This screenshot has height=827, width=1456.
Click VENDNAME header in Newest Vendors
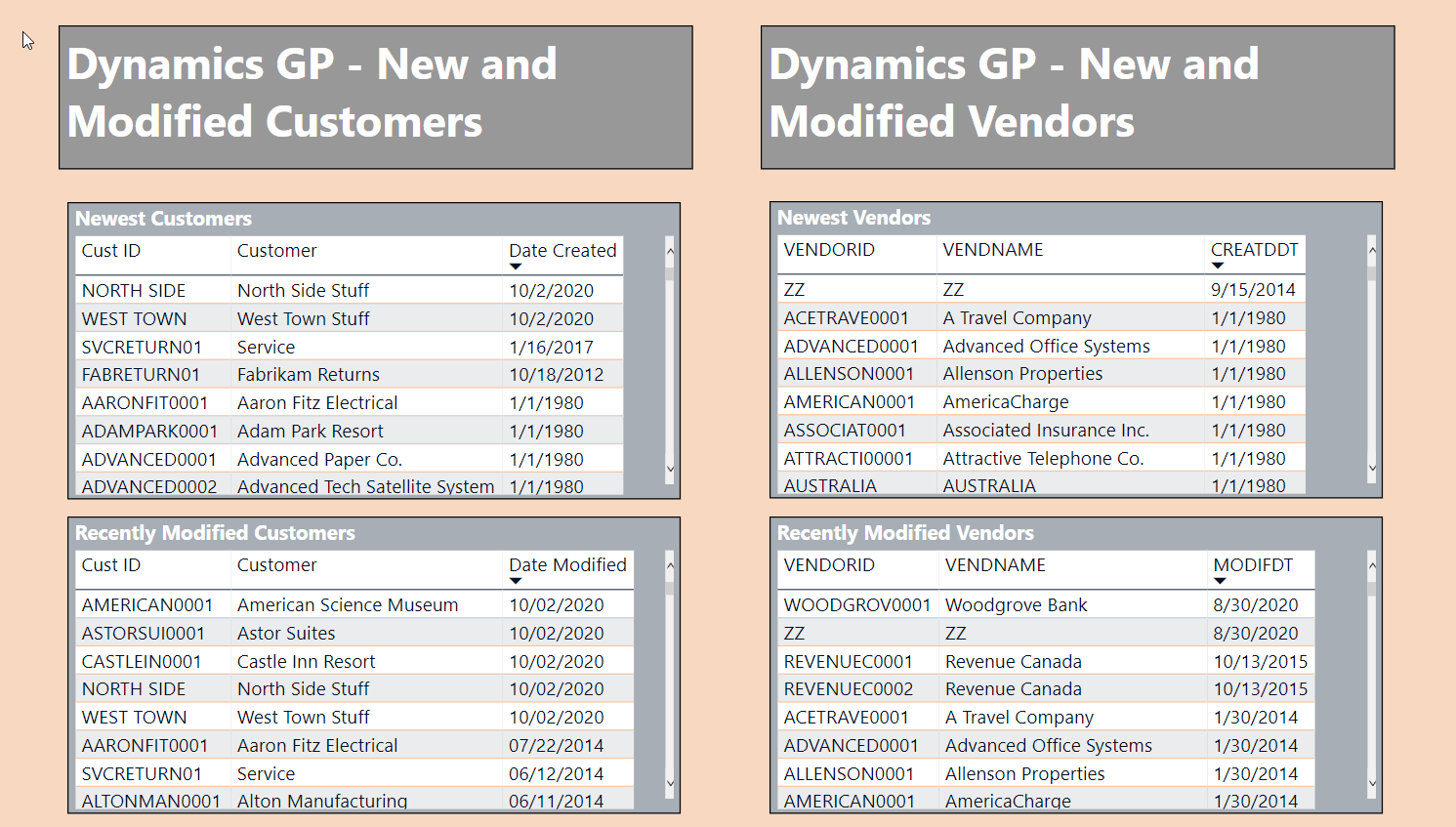point(993,250)
